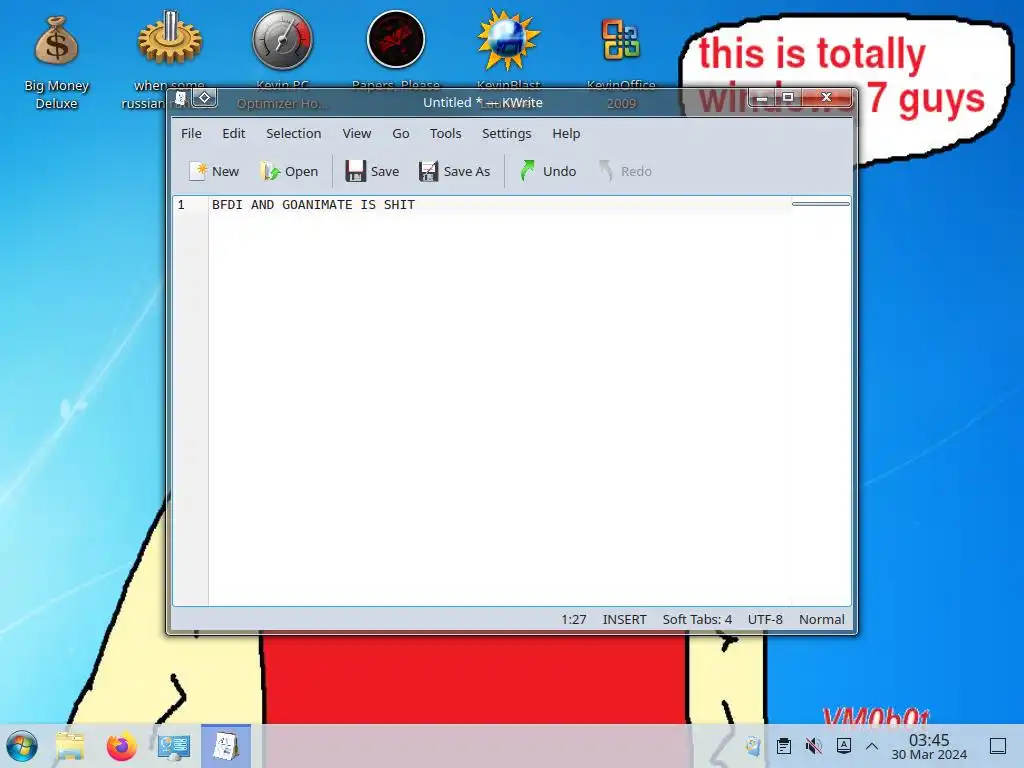
Task: Open the File menu
Action: point(191,133)
